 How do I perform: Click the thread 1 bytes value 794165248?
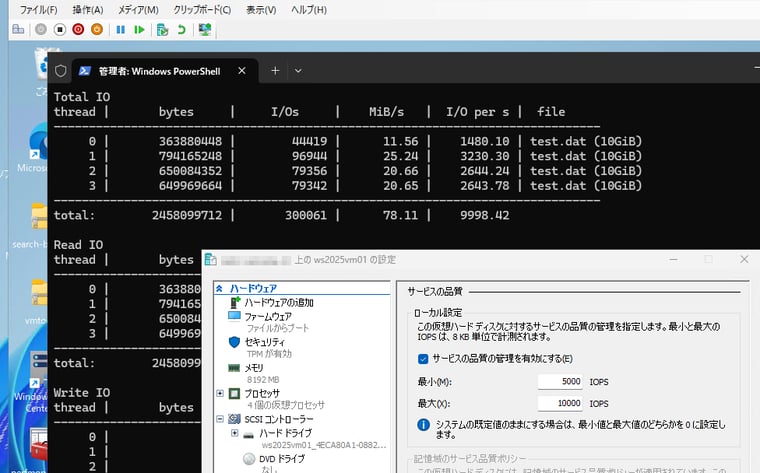(x=190, y=157)
